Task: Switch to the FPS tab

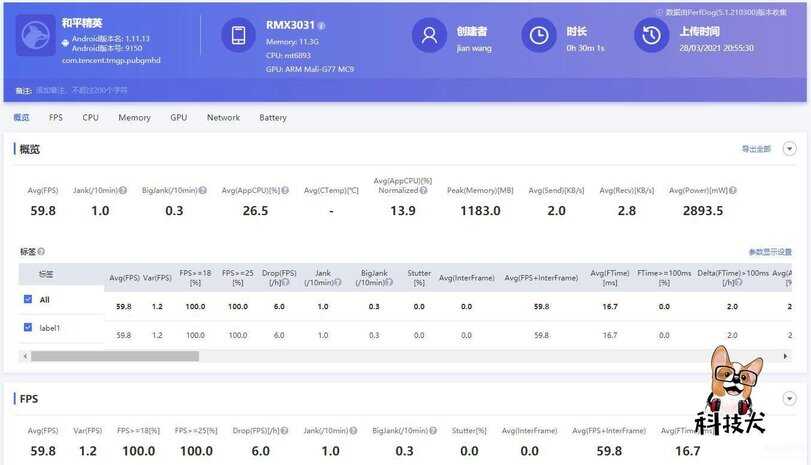Action: pyautogui.click(x=56, y=117)
